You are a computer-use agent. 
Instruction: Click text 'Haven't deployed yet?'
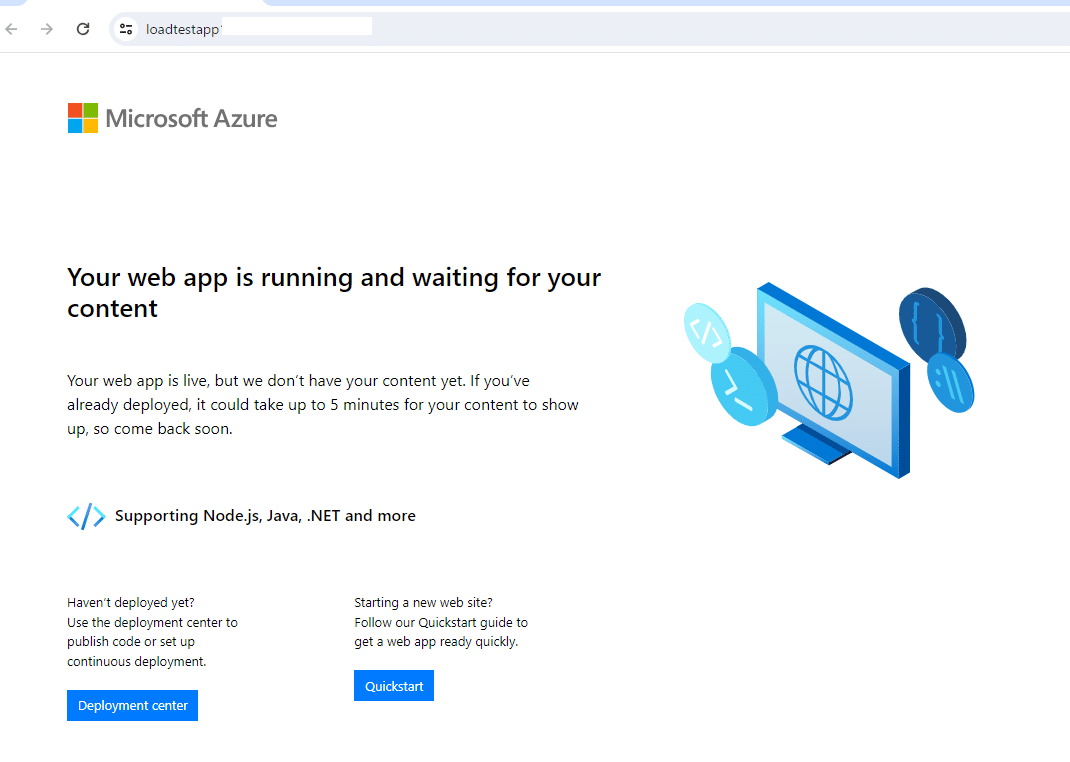[130, 602]
